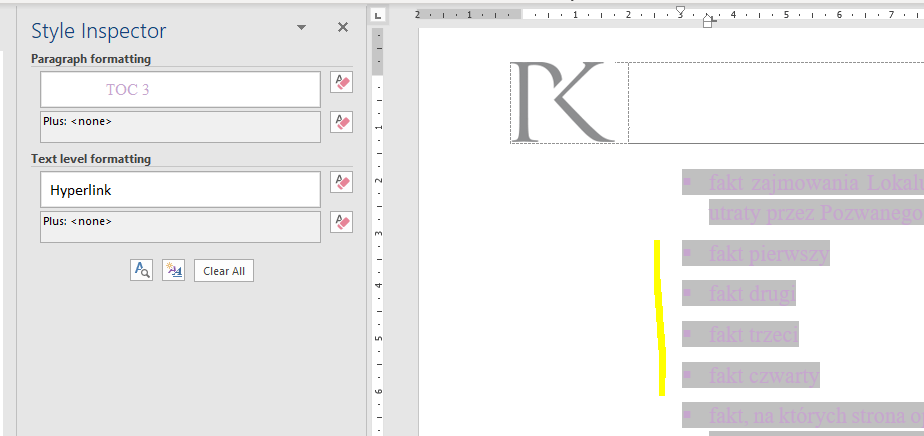
Task: Click Clear Character Style icon beside Hyperlink
Action: click(341, 182)
